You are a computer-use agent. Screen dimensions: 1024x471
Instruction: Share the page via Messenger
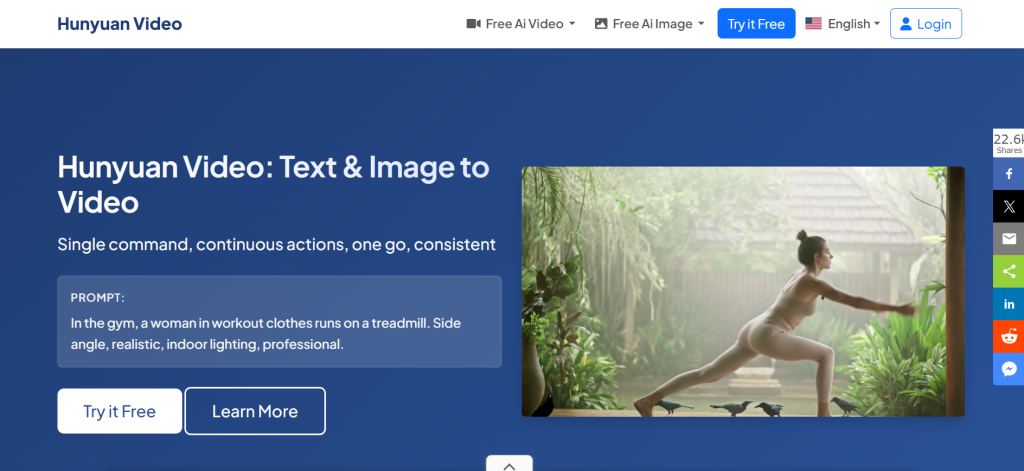(x=1008, y=369)
